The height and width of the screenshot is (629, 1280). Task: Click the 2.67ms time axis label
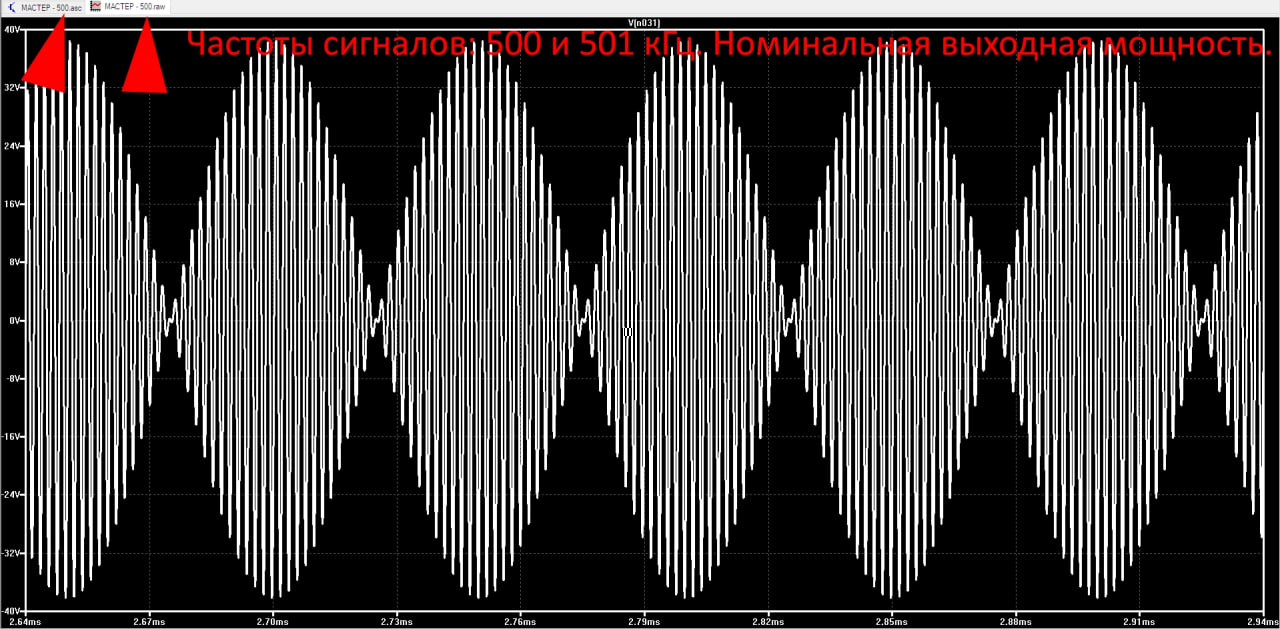149,622
